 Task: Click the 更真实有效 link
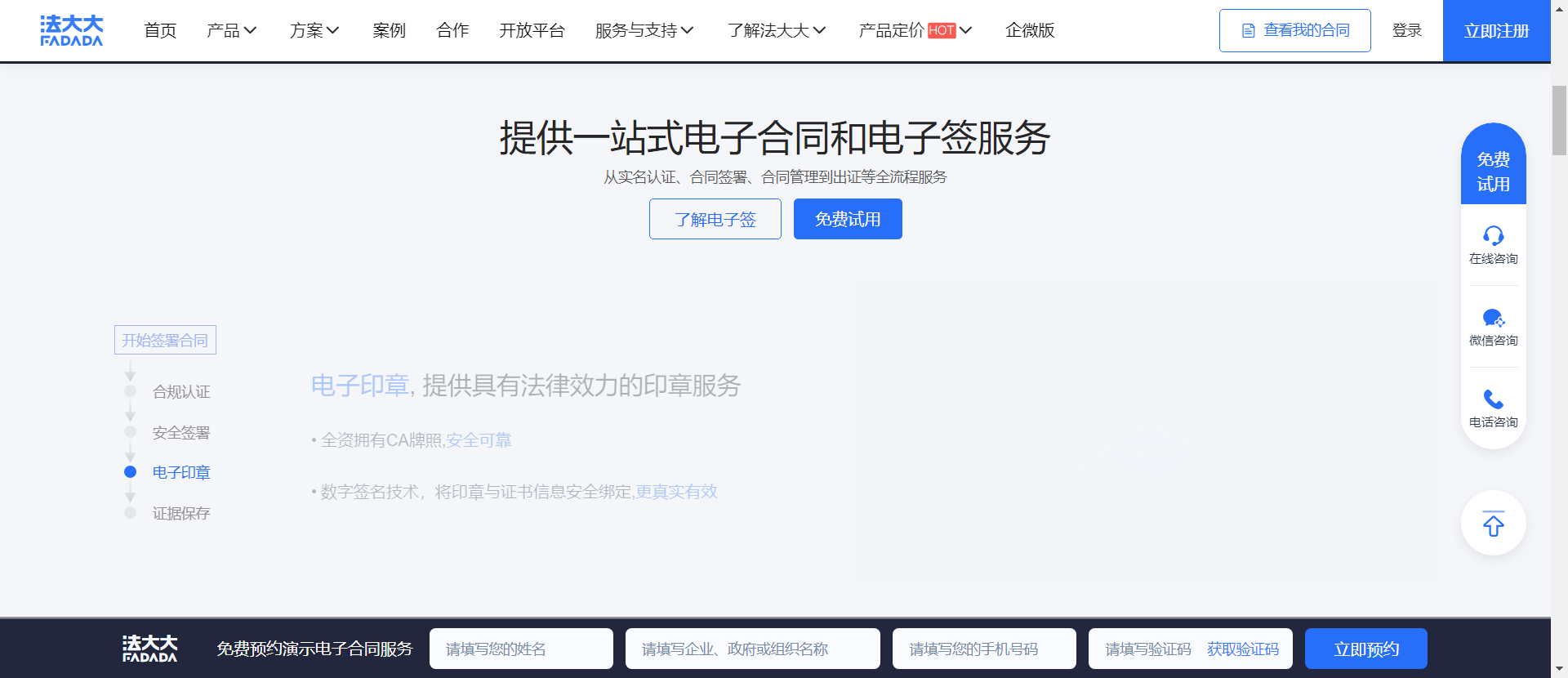pos(676,492)
